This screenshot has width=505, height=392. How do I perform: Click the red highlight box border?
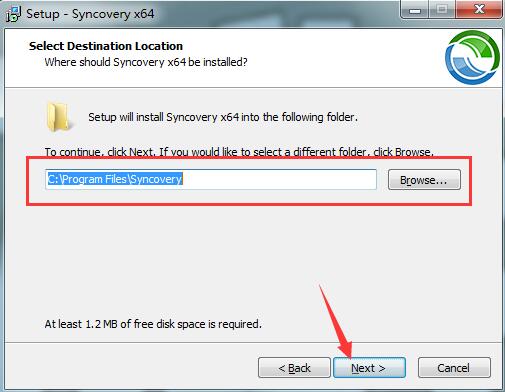click(249, 157)
